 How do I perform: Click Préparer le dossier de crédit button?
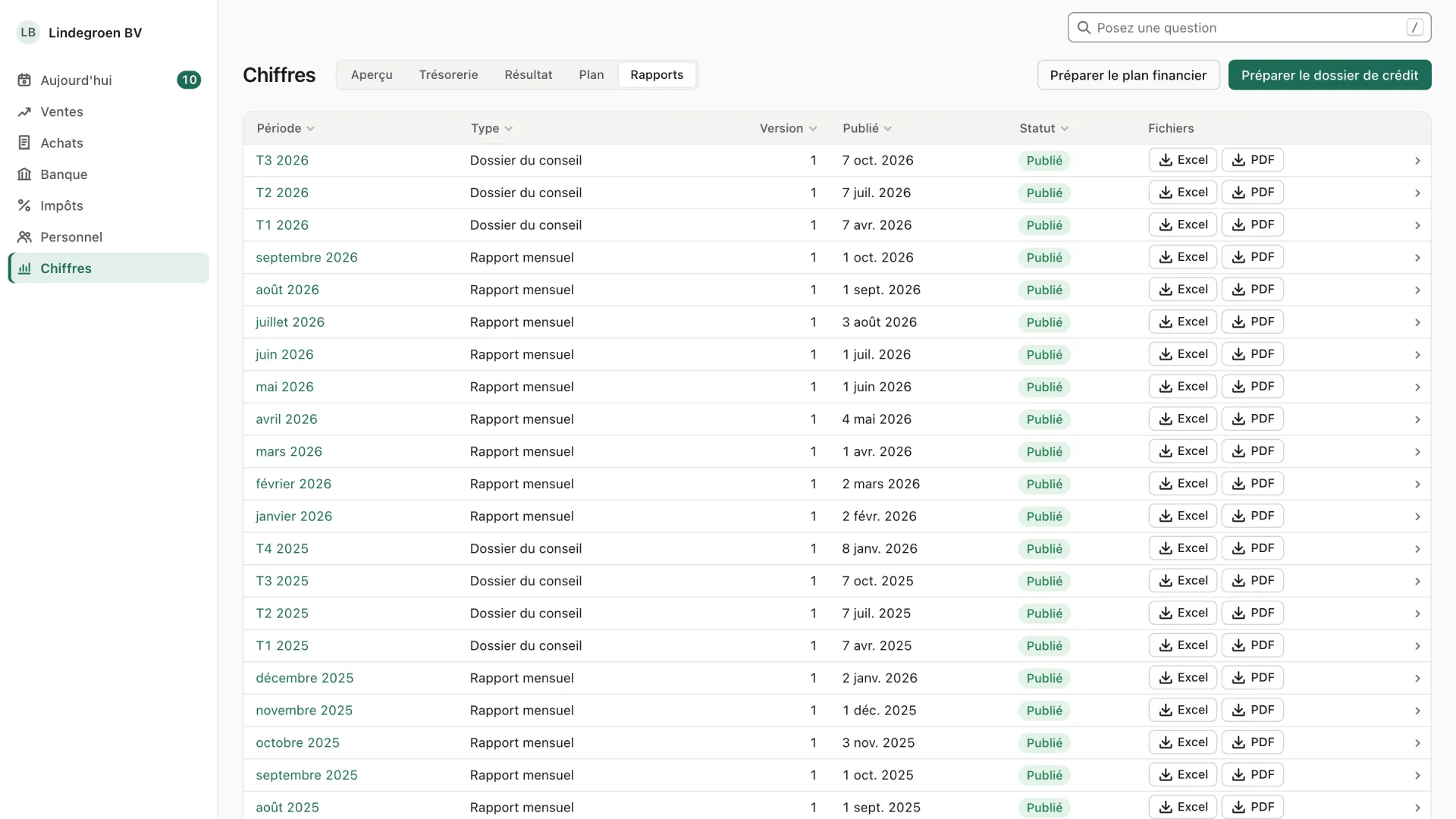point(1329,75)
